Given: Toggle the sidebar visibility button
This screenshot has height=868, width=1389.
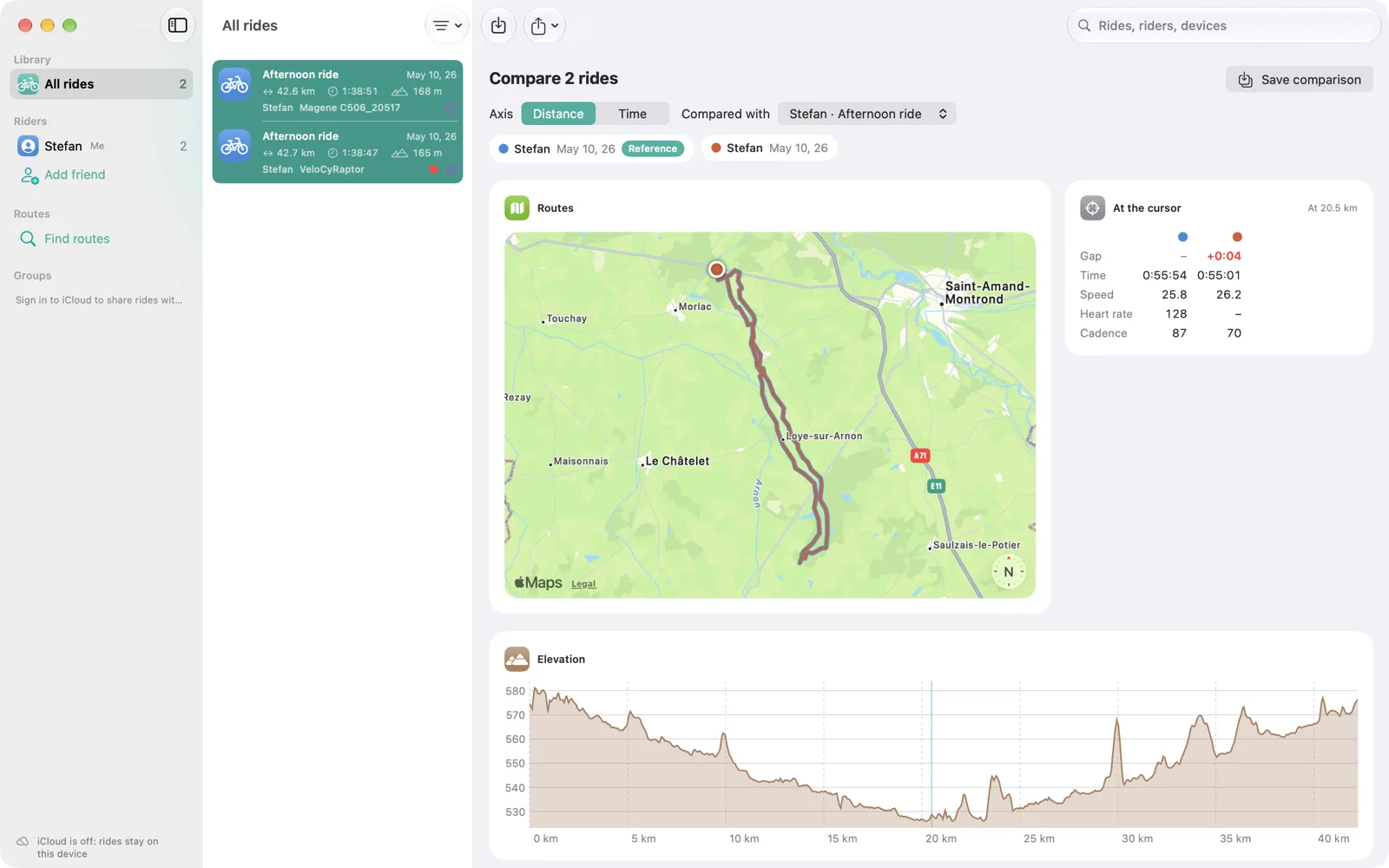Looking at the screenshot, I should point(178,25).
